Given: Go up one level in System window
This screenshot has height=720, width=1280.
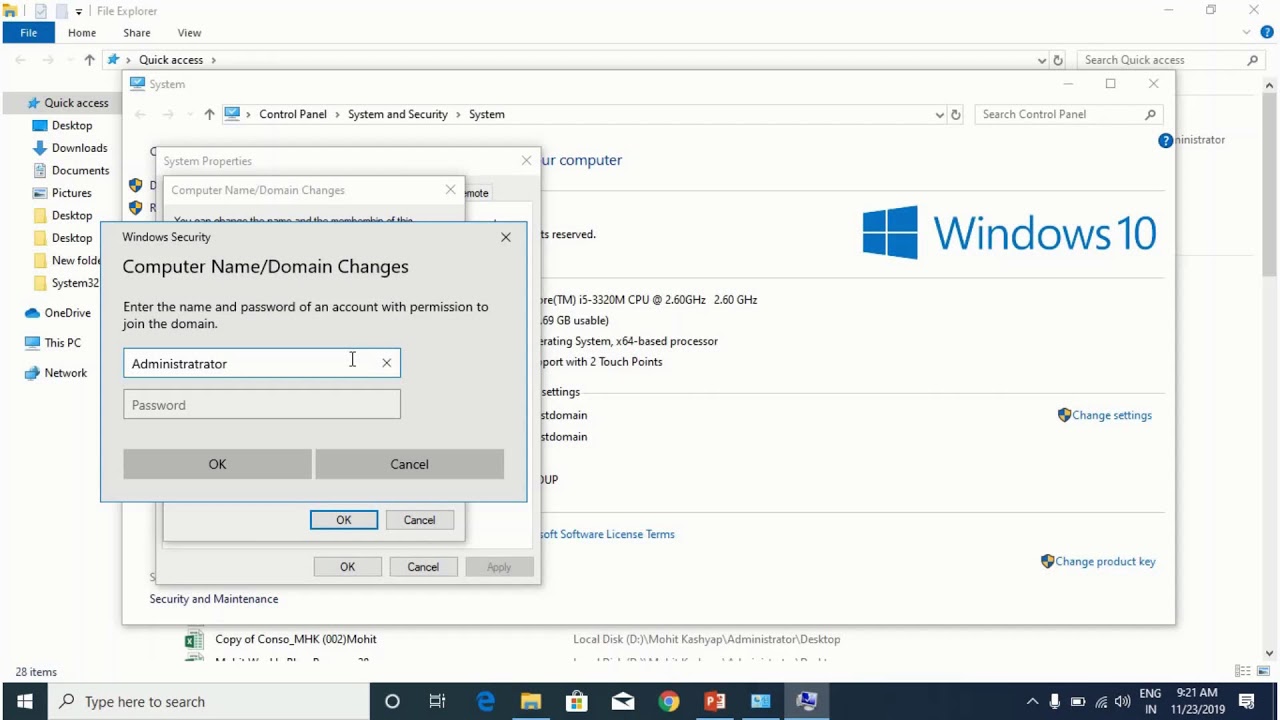Looking at the screenshot, I should pos(209,114).
